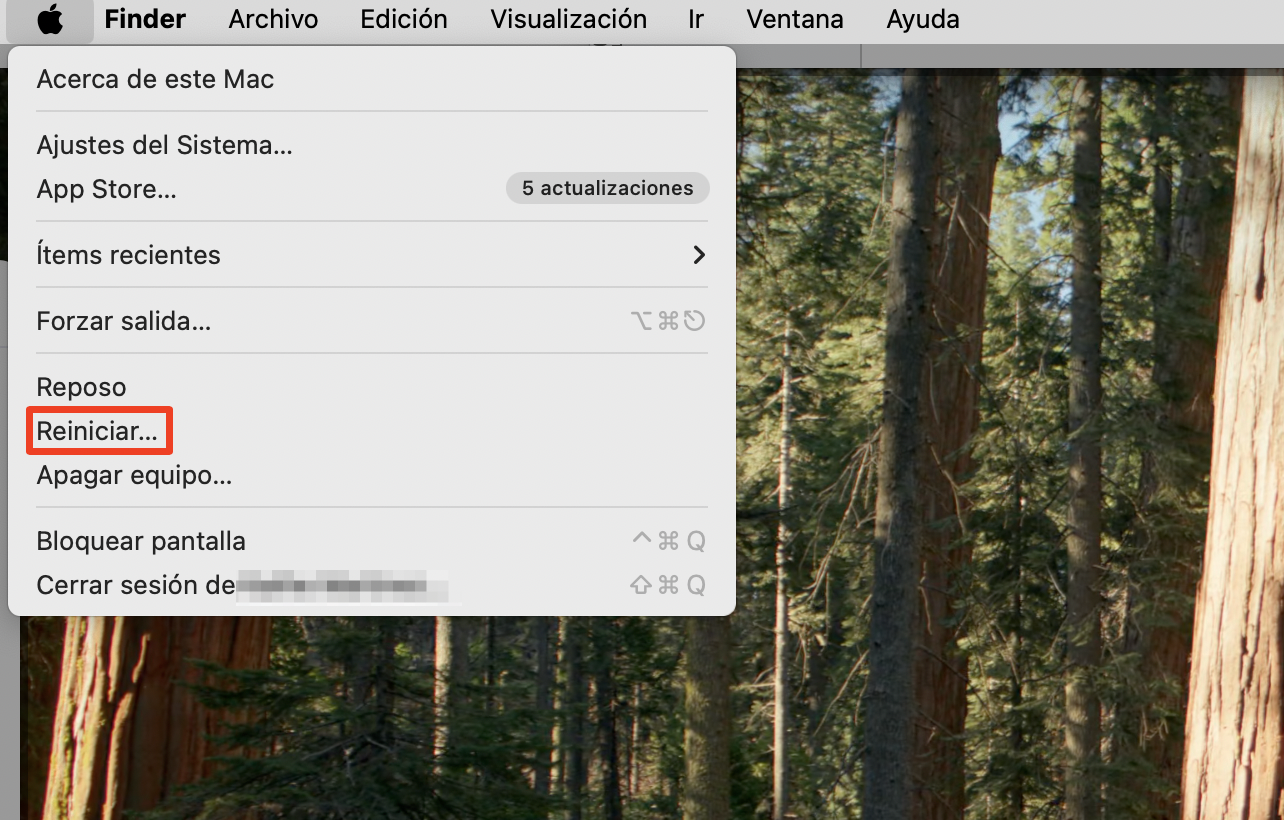Image resolution: width=1284 pixels, height=820 pixels.
Task: Expand the Ítems recientes submenu
Action: [x=128, y=255]
